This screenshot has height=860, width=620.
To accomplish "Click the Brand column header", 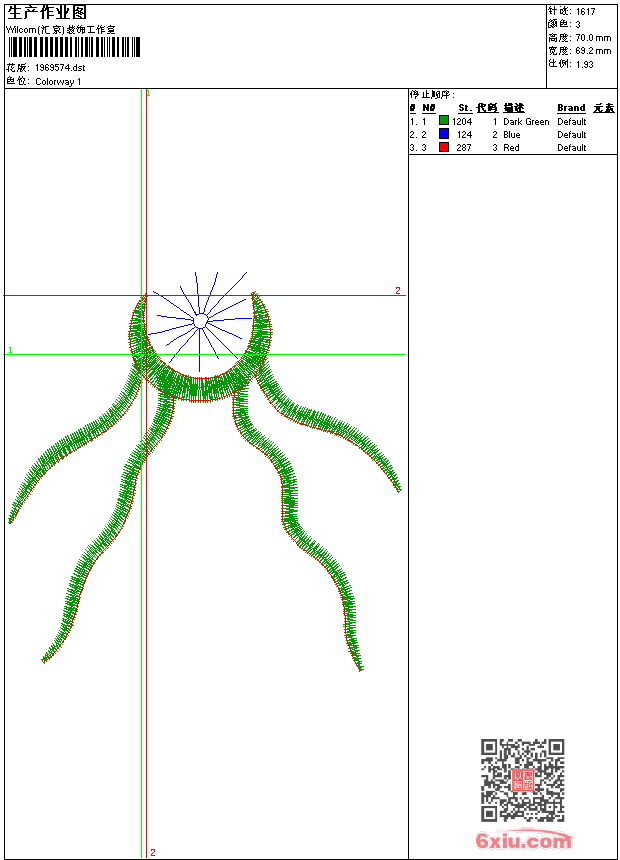I will [x=571, y=108].
